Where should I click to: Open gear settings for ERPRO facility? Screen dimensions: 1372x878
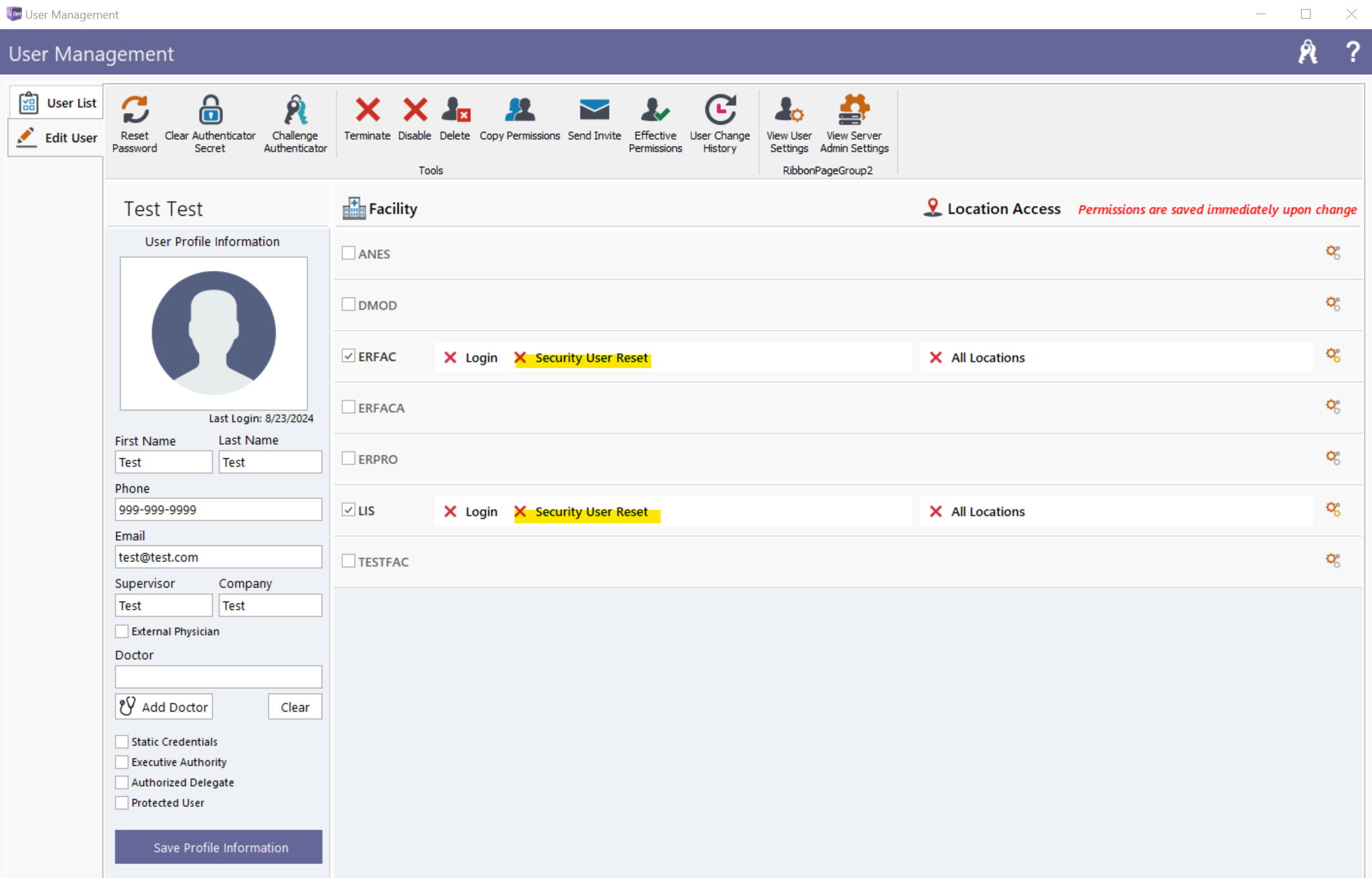[x=1333, y=458]
